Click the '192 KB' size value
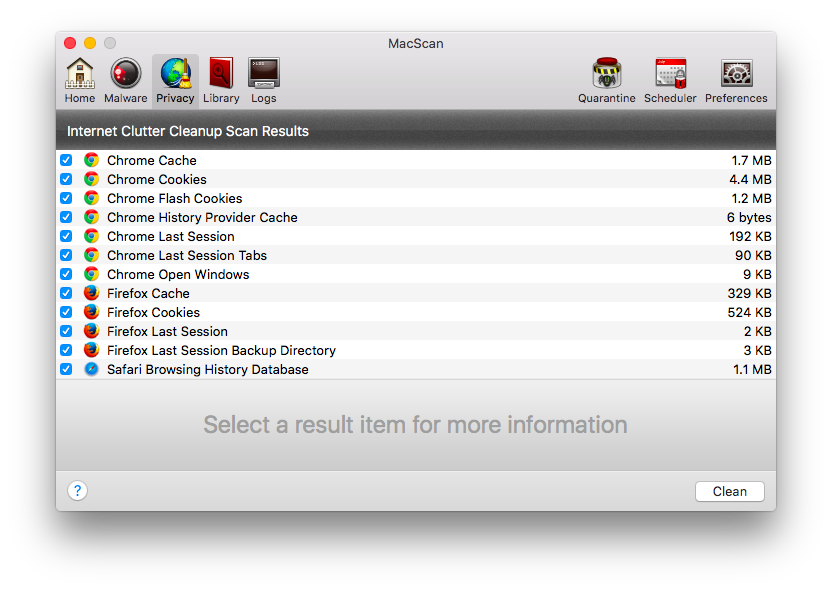This screenshot has height=591, width=832. point(750,236)
